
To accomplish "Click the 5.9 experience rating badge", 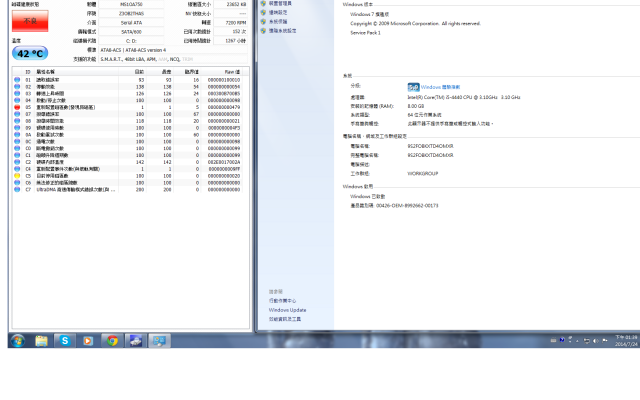I will coord(413,87).
